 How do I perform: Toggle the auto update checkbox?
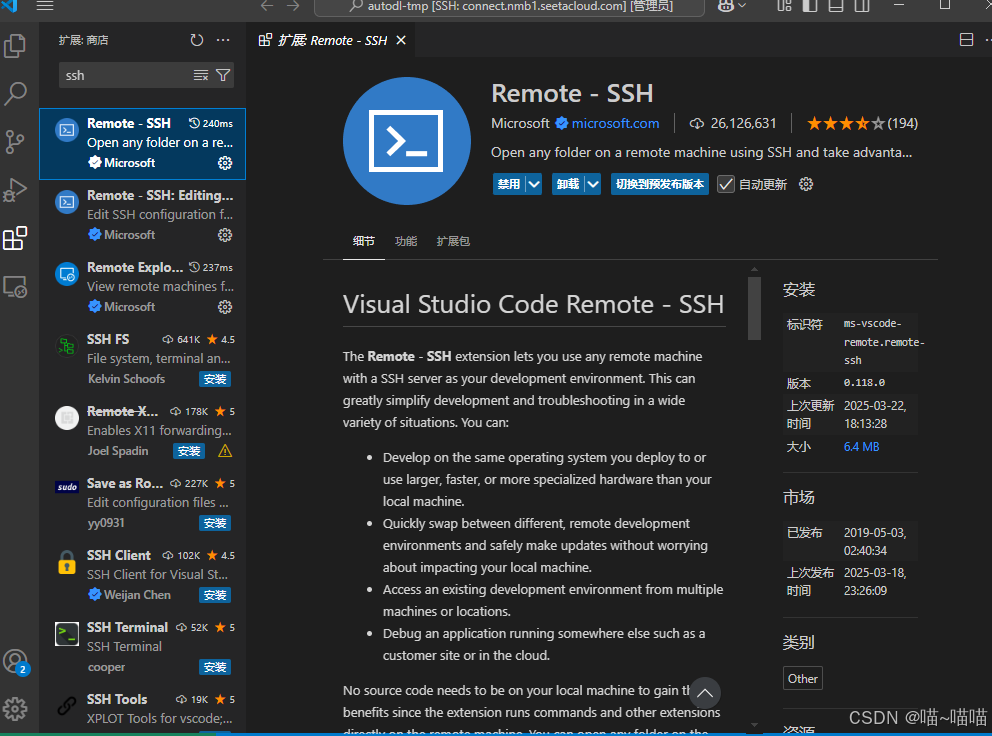[x=726, y=184]
